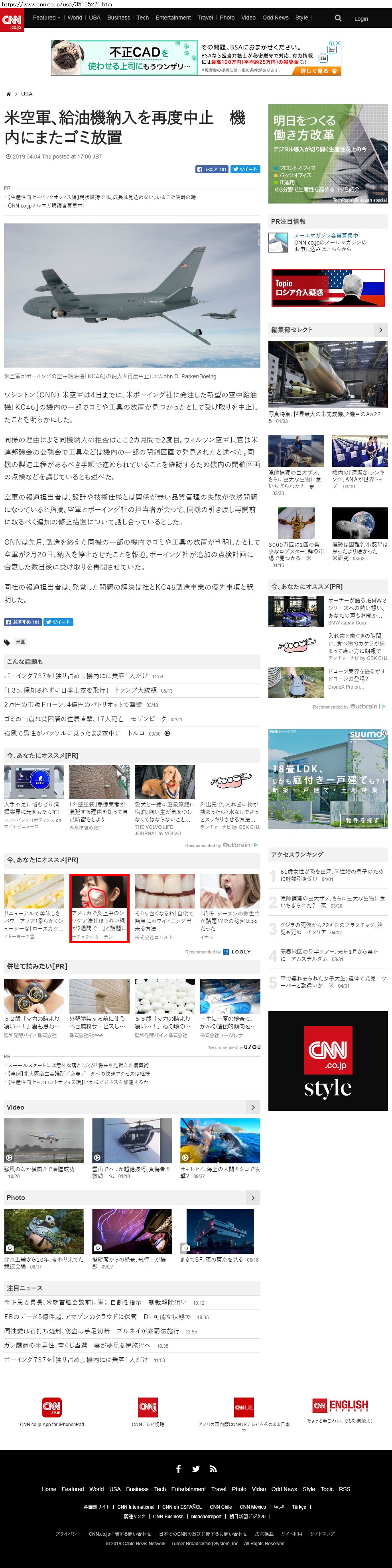Open asteroid blast research thumbnail
This screenshot has height=1568, width=392.
click(360, 523)
